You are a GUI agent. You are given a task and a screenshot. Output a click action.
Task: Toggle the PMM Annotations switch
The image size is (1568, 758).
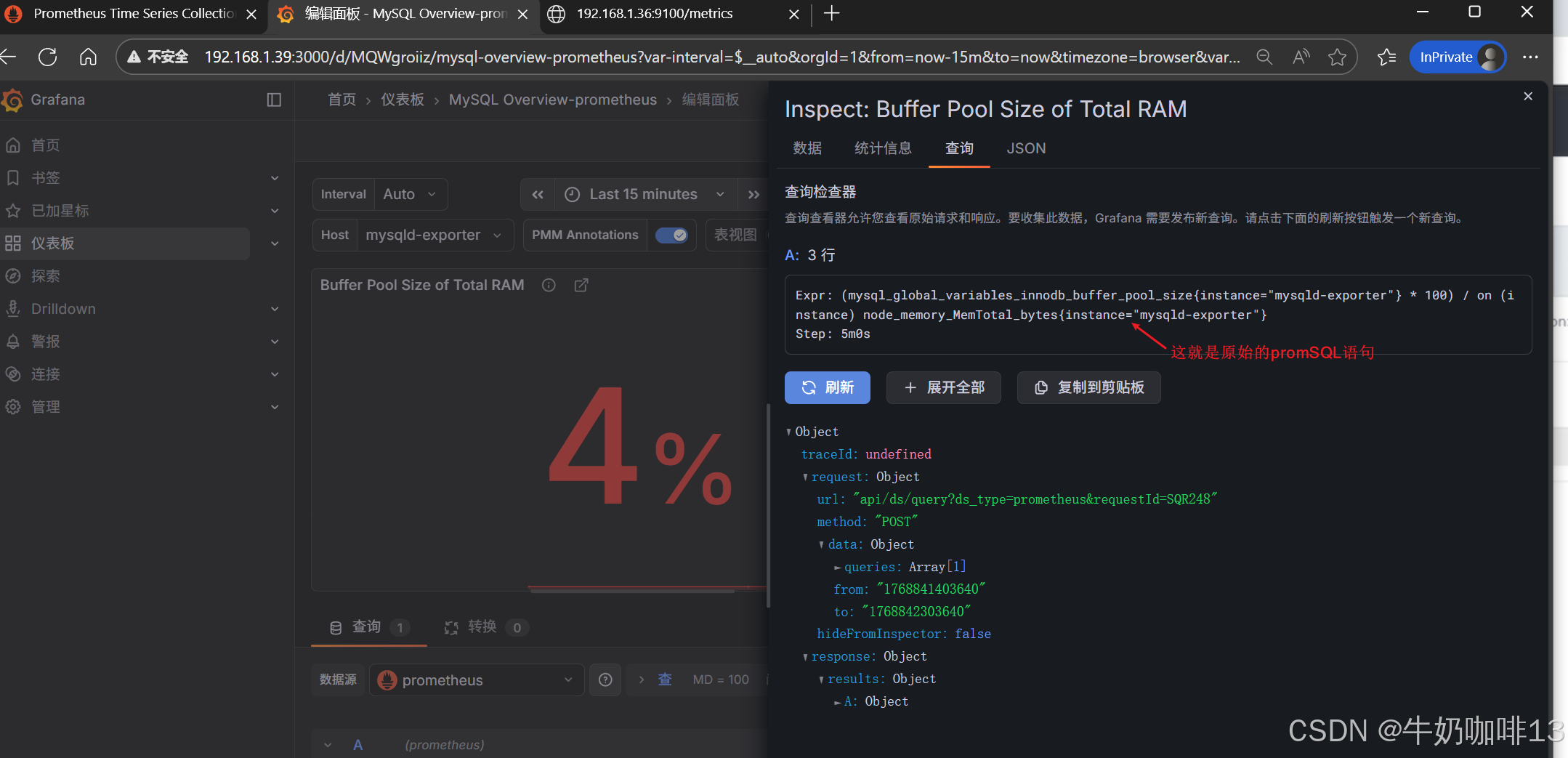[x=671, y=235]
